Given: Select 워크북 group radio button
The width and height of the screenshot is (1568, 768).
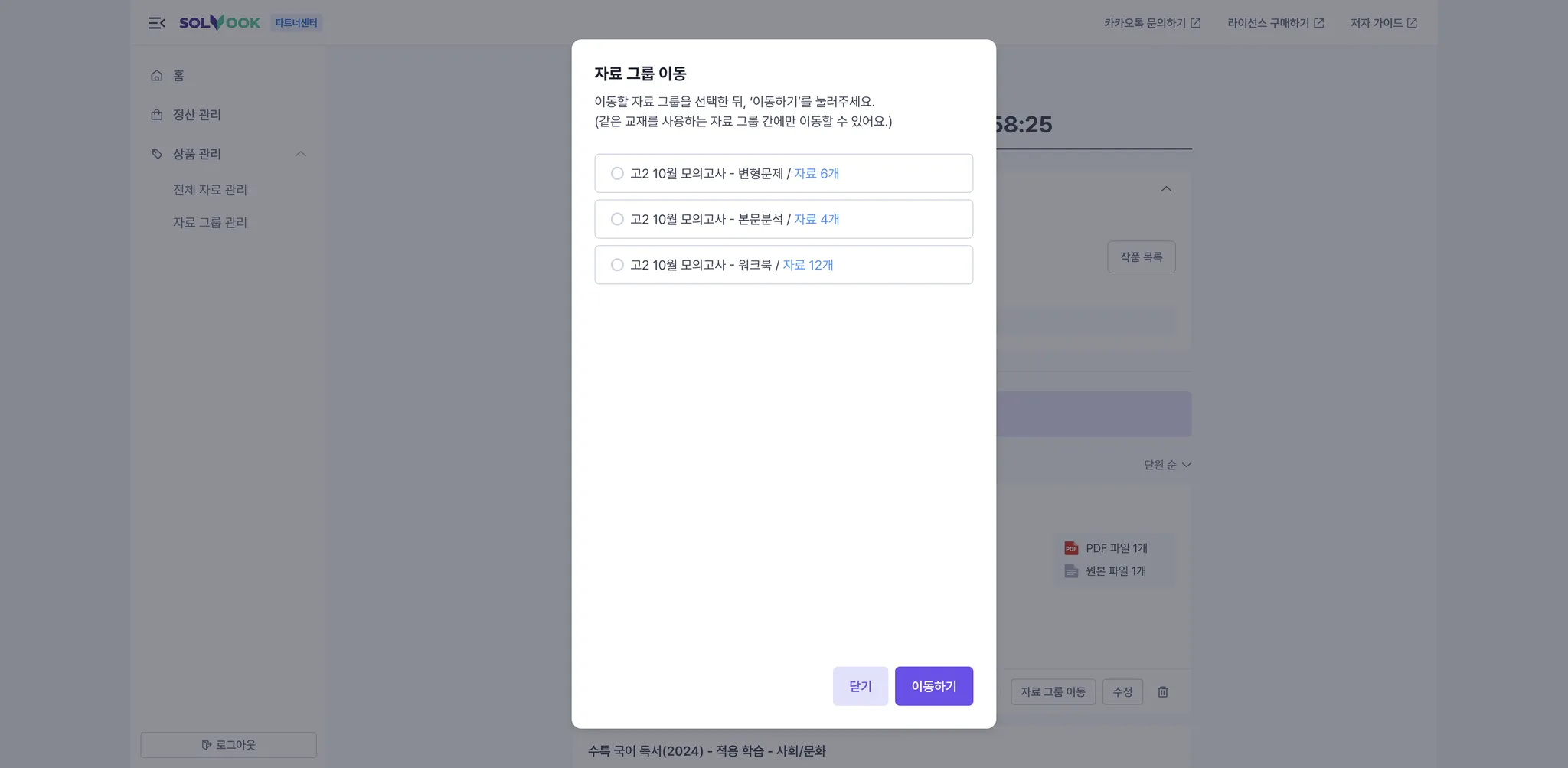Looking at the screenshot, I should pyautogui.click(x=617, y=265).
